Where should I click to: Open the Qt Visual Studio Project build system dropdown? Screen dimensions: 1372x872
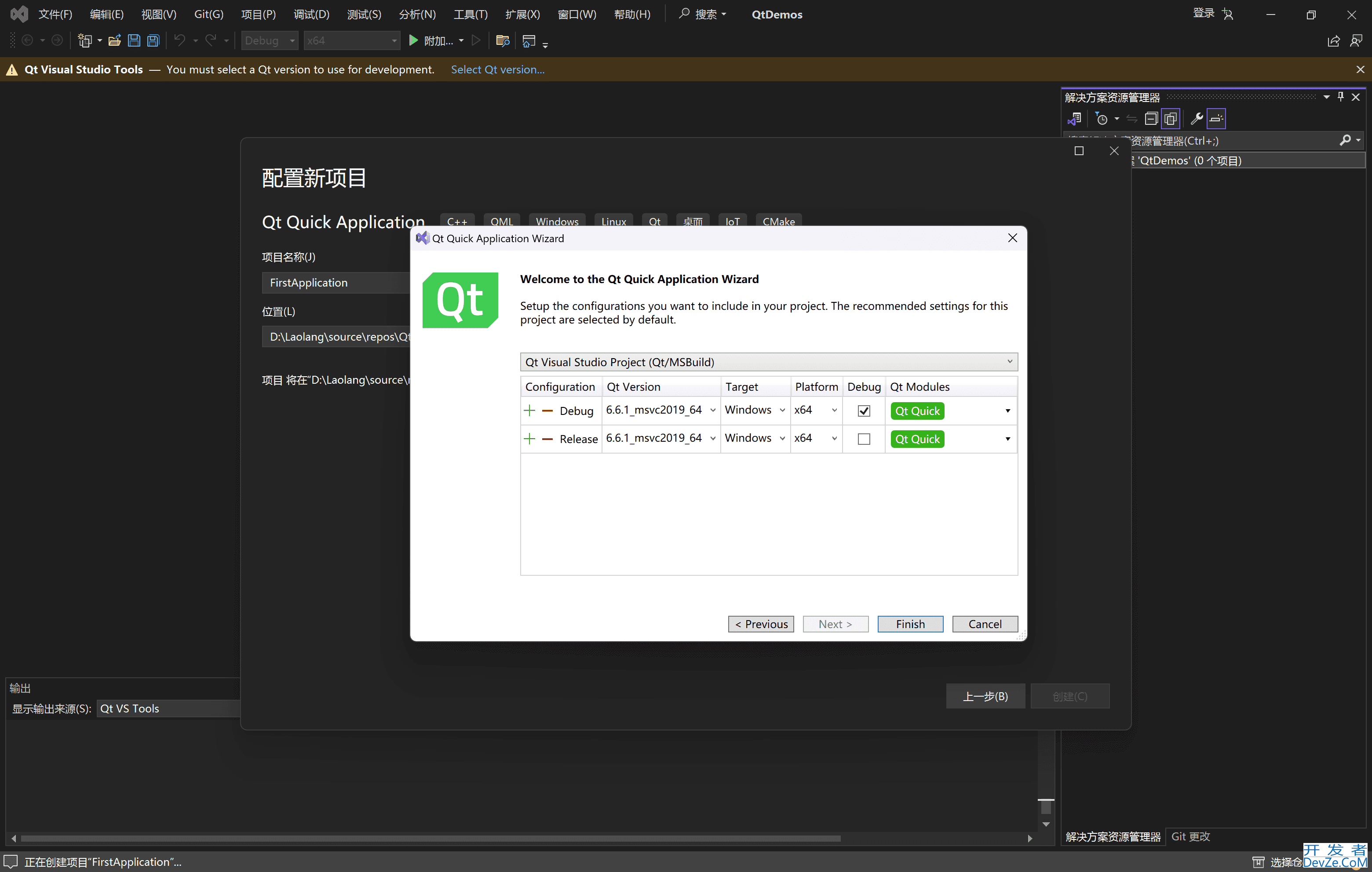(x=769, y=362)
